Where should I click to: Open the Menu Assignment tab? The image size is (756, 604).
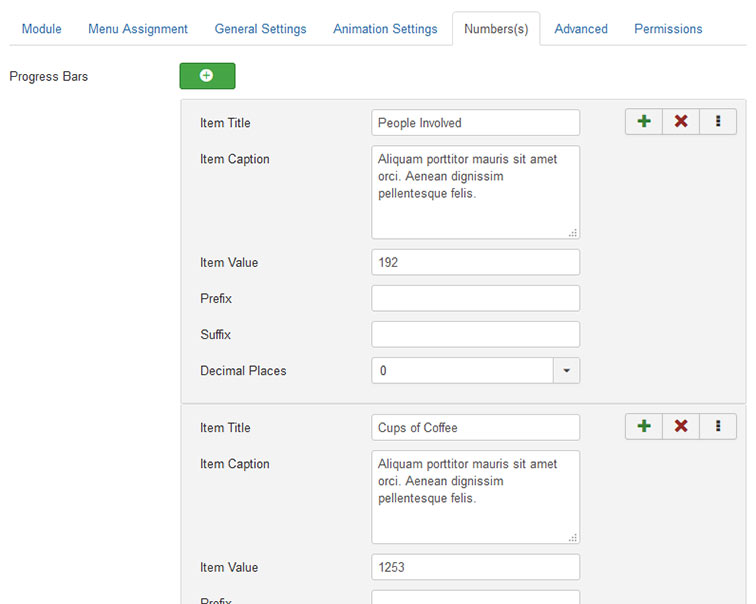(x=138, y=29)
